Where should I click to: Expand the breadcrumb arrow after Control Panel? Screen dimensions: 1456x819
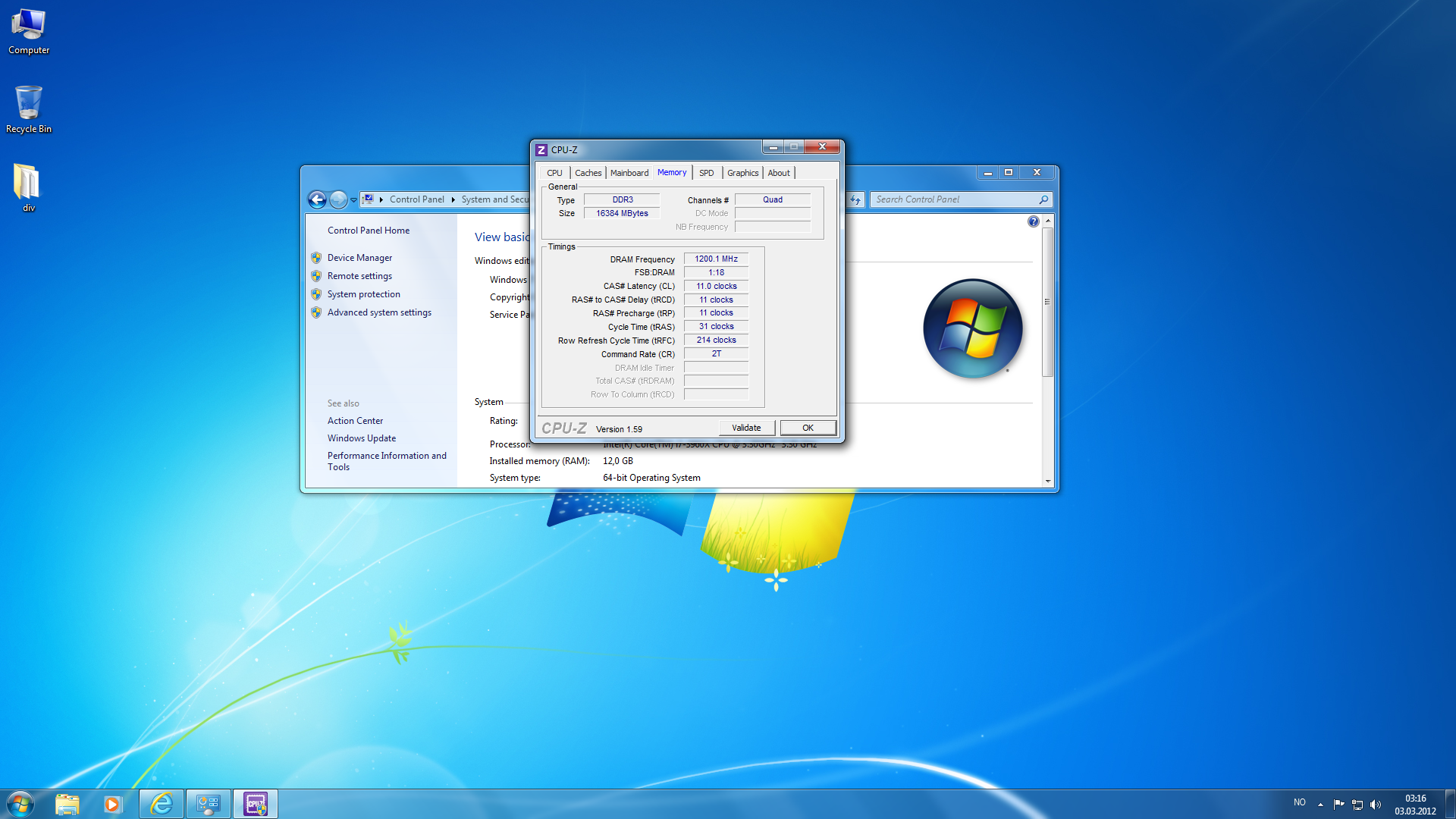click(453, 199)
